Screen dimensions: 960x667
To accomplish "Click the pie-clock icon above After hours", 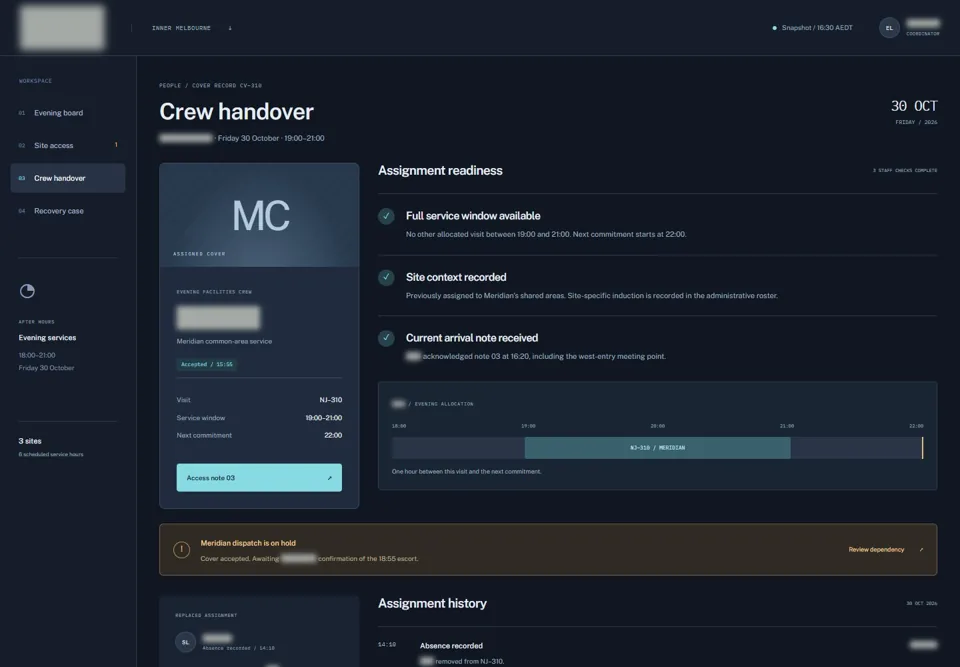I will click(27, 291).
